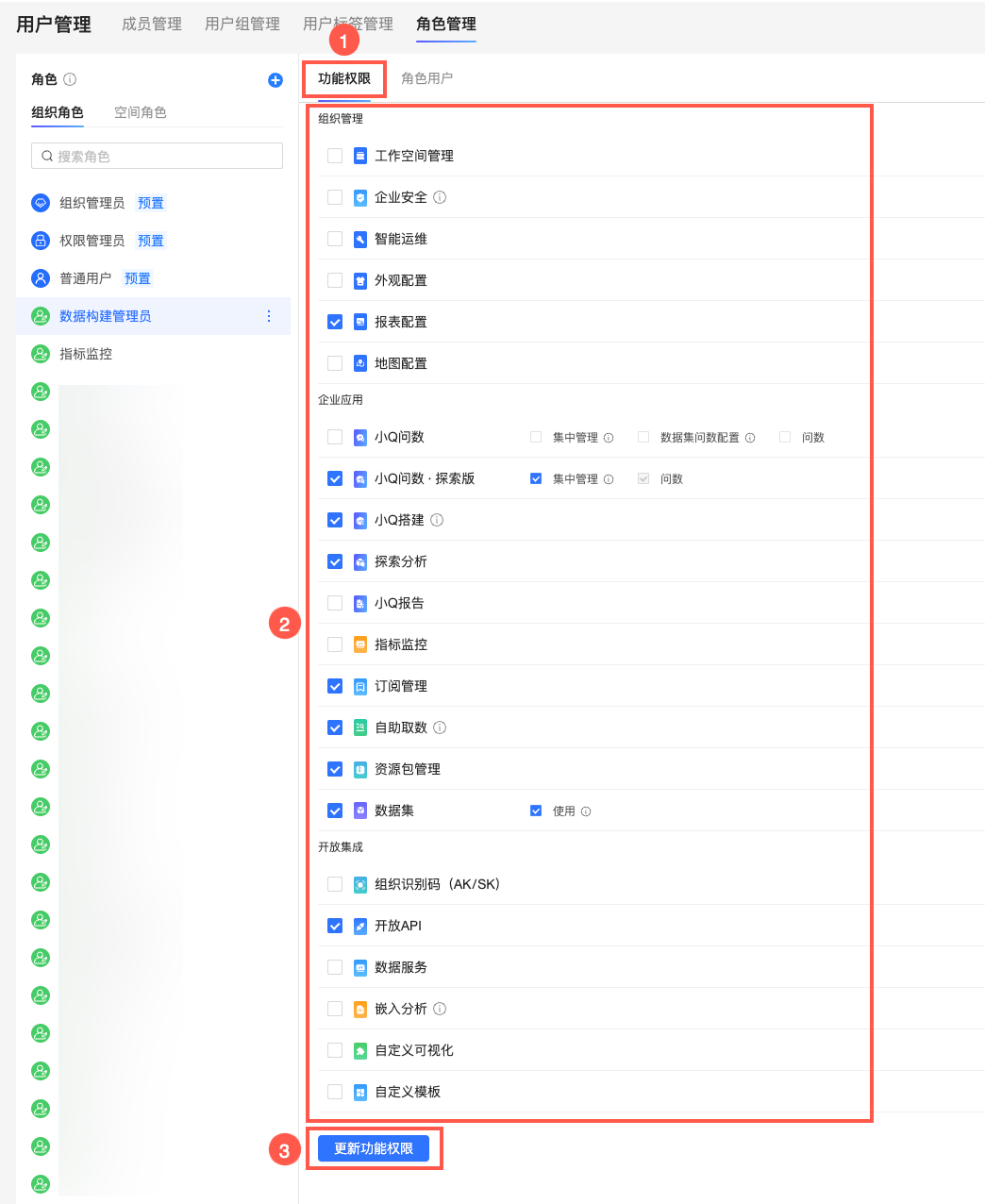Screen dimensions: 985x1204
Task: Click the 指标监控 role icon in sidebar
Action: [41, 354]
